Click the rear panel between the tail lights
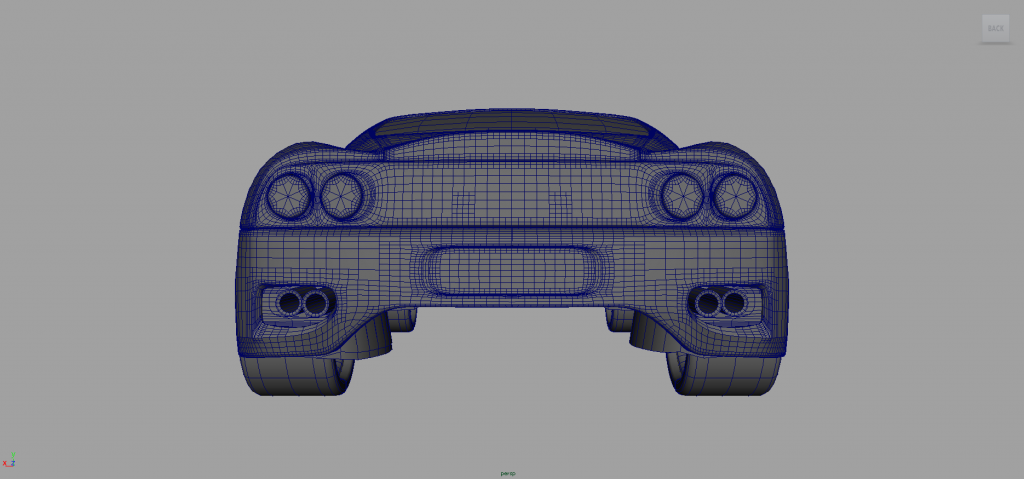Image resolution: width=1024 pixels, height=479 pixels. [512, 195]
